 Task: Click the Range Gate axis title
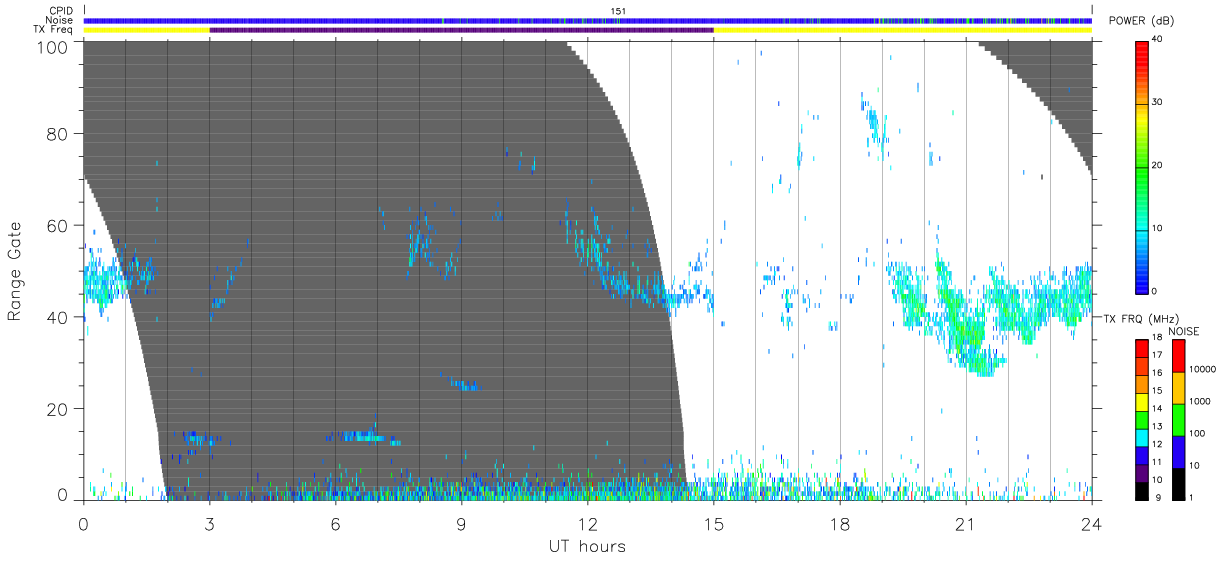click(15, 271)
